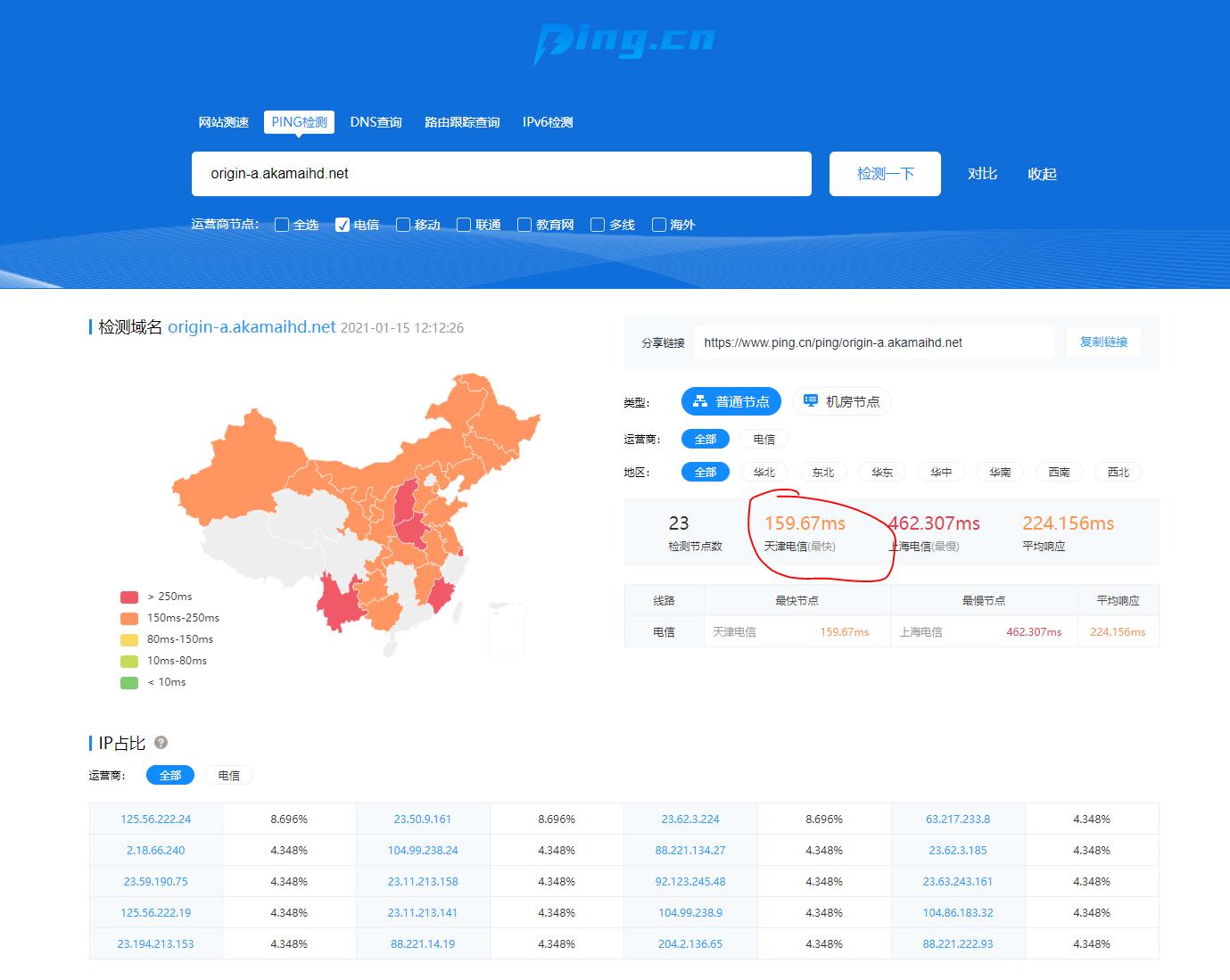Click the 对比 link
1230x980 pixels.
982,174
